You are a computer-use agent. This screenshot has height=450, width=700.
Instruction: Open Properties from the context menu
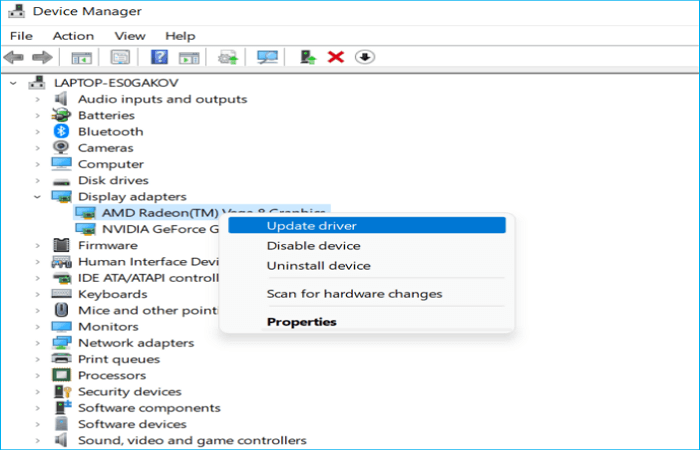pos(367,322)
